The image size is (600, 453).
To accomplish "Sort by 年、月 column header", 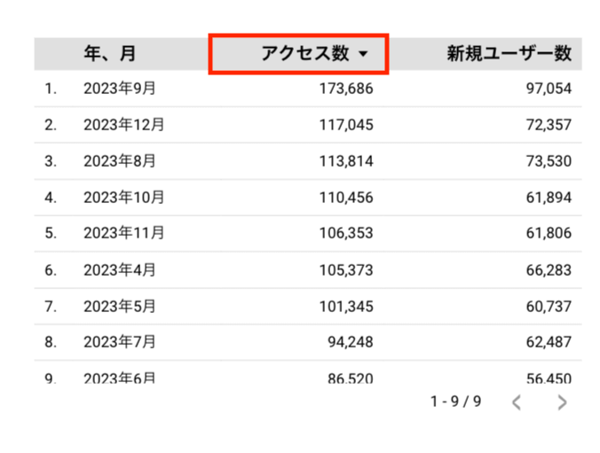I will (x=110, y=54).
